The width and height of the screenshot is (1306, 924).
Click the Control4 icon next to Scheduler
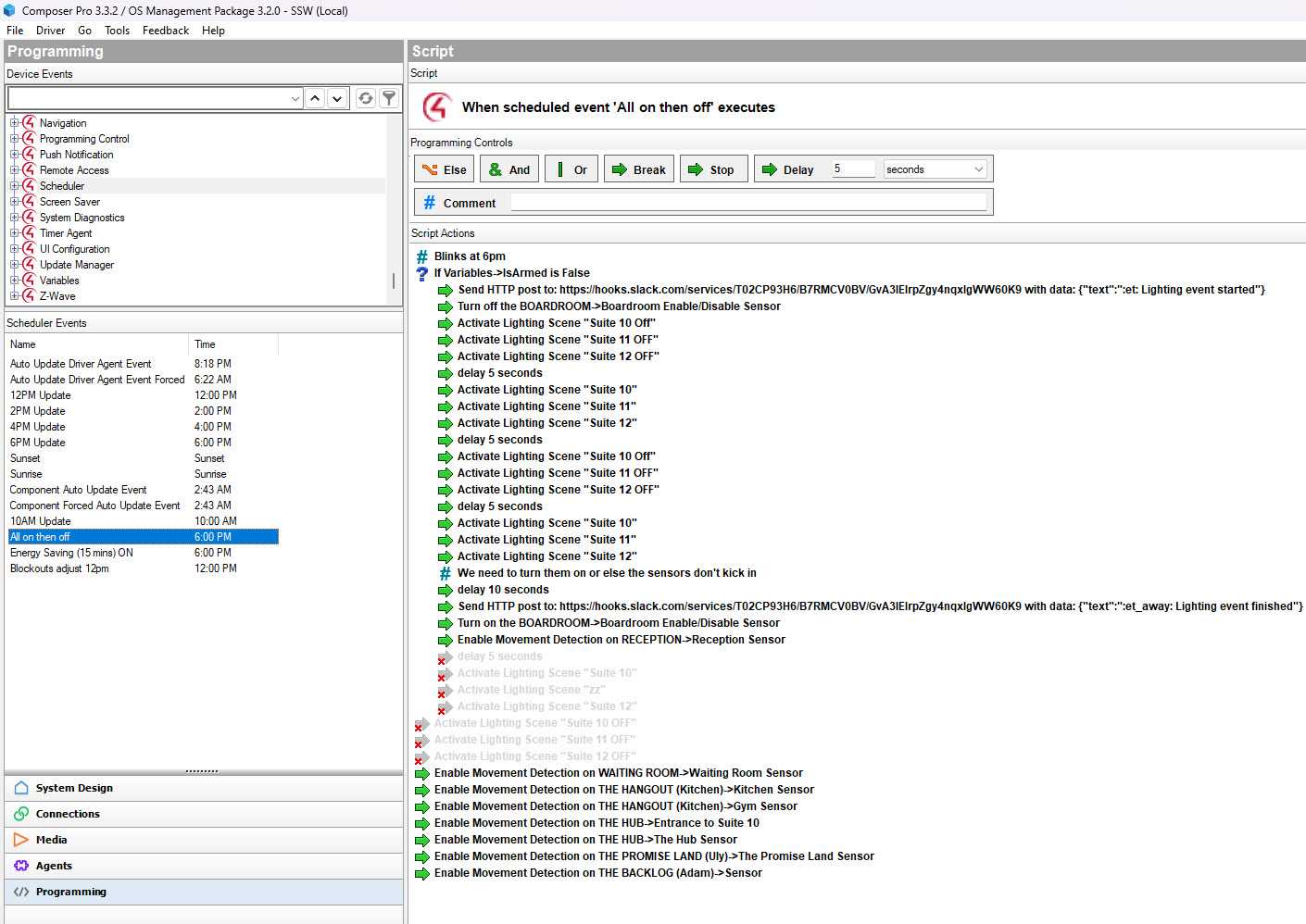pos(29,186)
